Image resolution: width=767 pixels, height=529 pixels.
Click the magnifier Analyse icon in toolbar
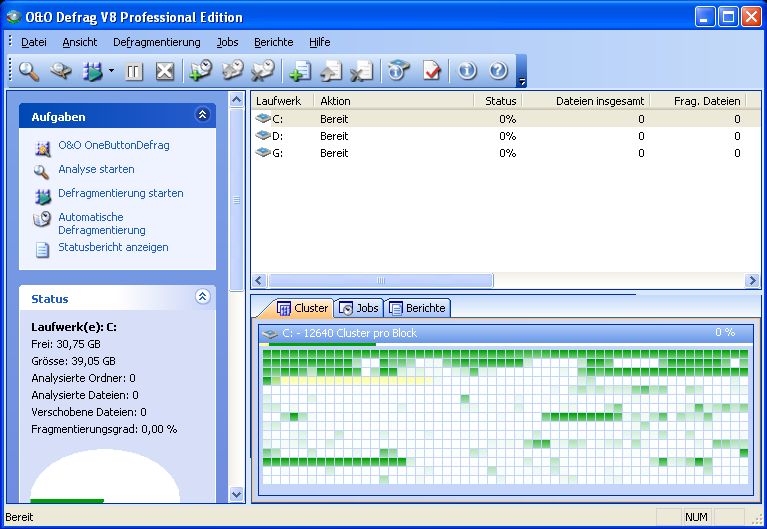(x=29, y=71)
